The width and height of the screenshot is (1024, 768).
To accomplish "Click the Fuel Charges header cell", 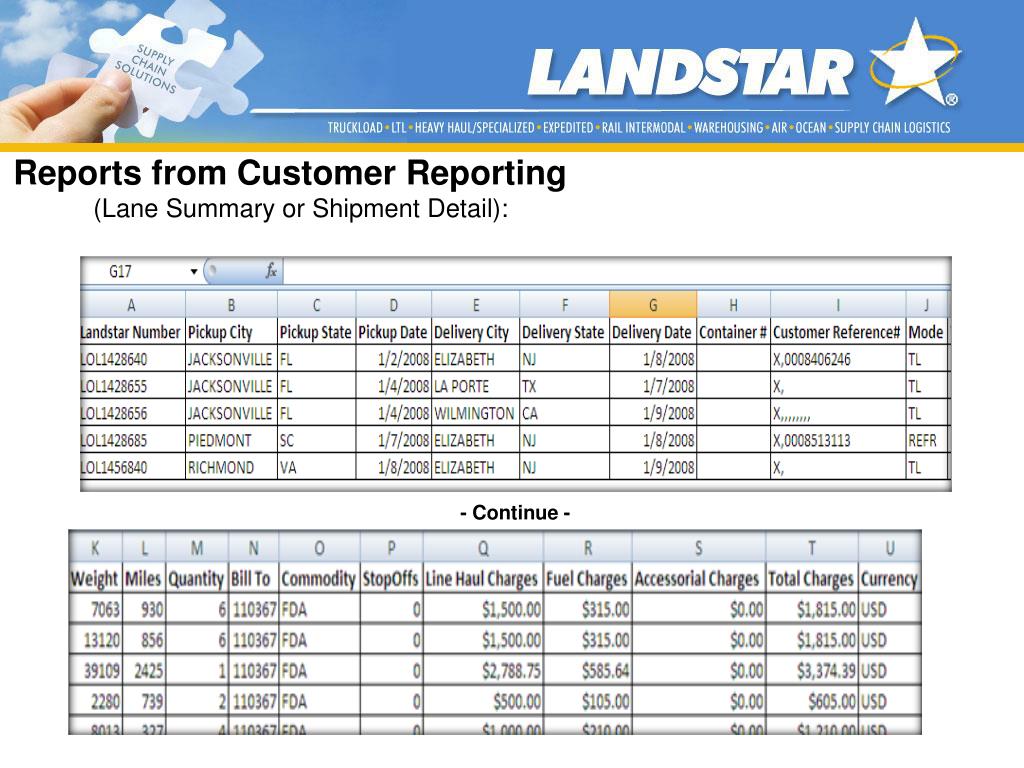I will tap(588, 579).
